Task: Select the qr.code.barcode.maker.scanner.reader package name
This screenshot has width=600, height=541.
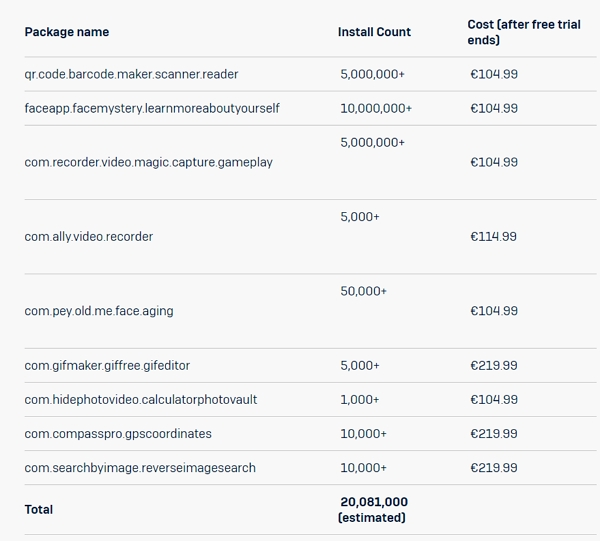Action: pos(131,74)
